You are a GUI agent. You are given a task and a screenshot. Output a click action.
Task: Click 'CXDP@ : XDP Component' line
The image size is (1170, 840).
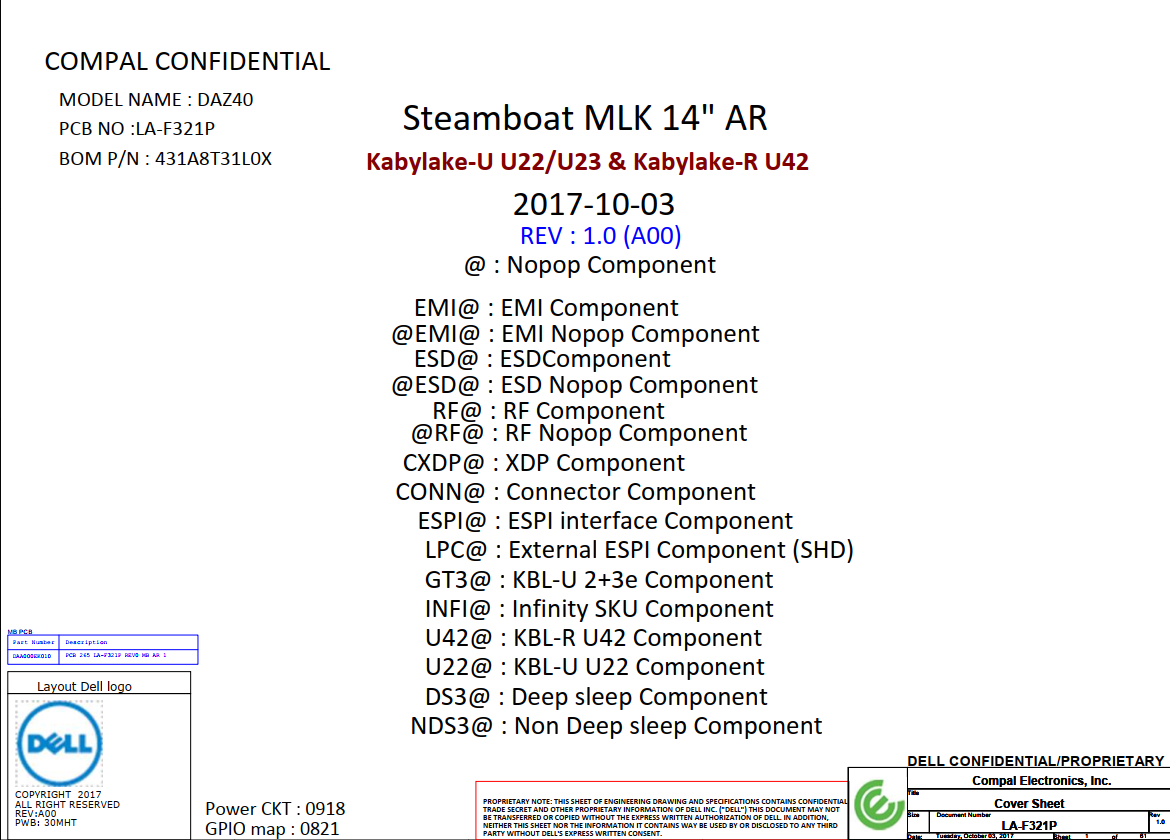[543, 463]
